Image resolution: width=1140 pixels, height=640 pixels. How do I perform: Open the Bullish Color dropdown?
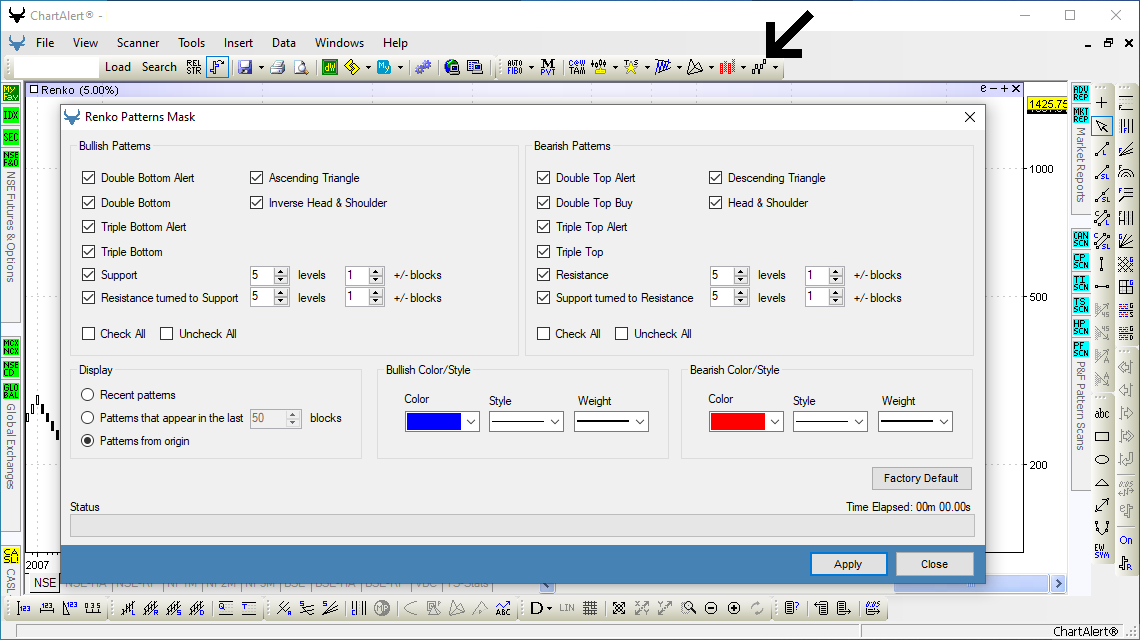(471, 422)
